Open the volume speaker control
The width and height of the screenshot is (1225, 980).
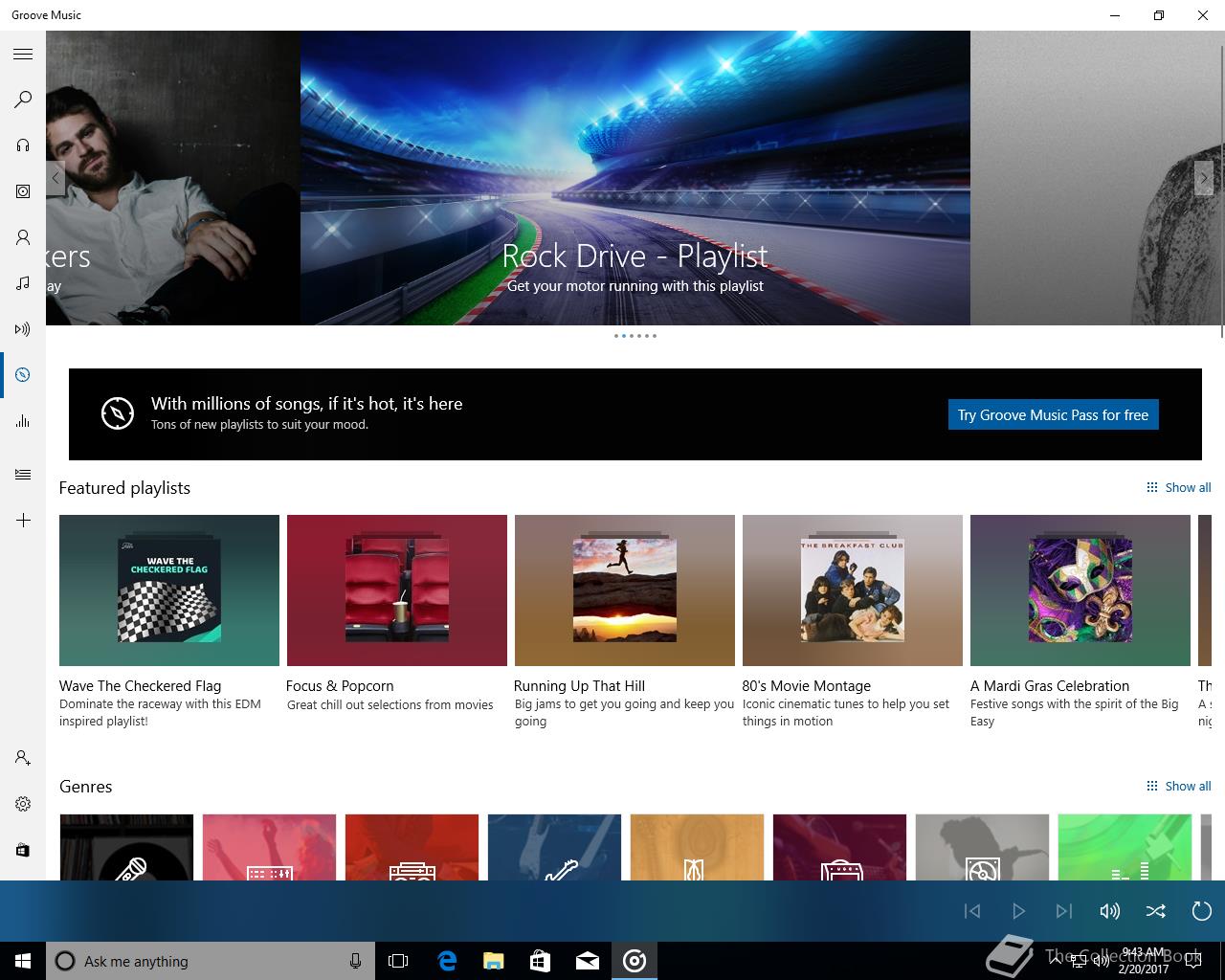(x=1110, y=911)
